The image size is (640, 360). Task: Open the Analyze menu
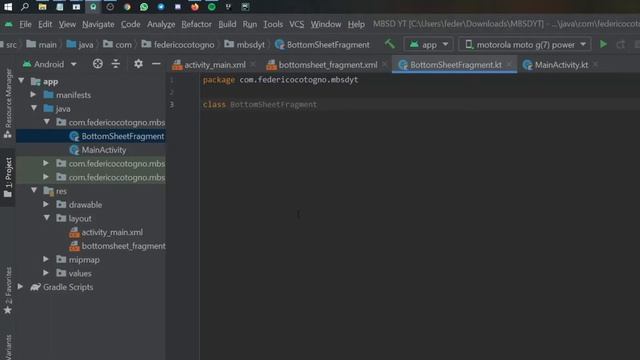click(x=161, y=24)
